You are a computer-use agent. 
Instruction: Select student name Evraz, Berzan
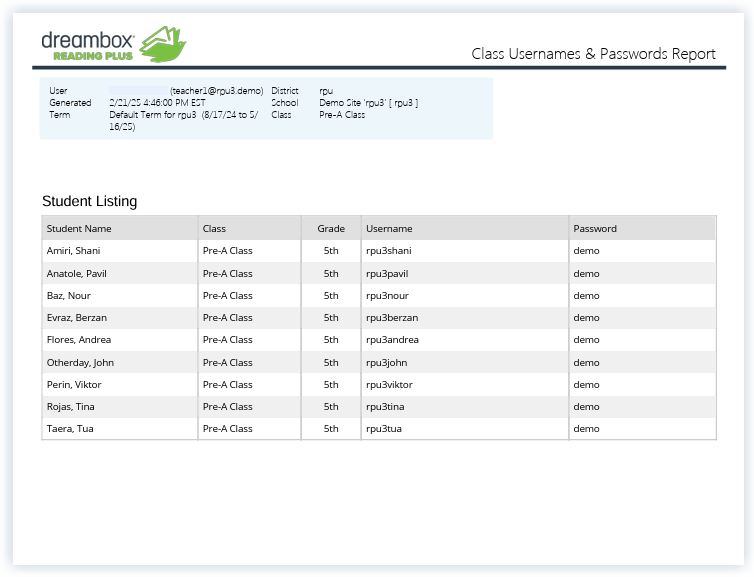click(76, 318)
